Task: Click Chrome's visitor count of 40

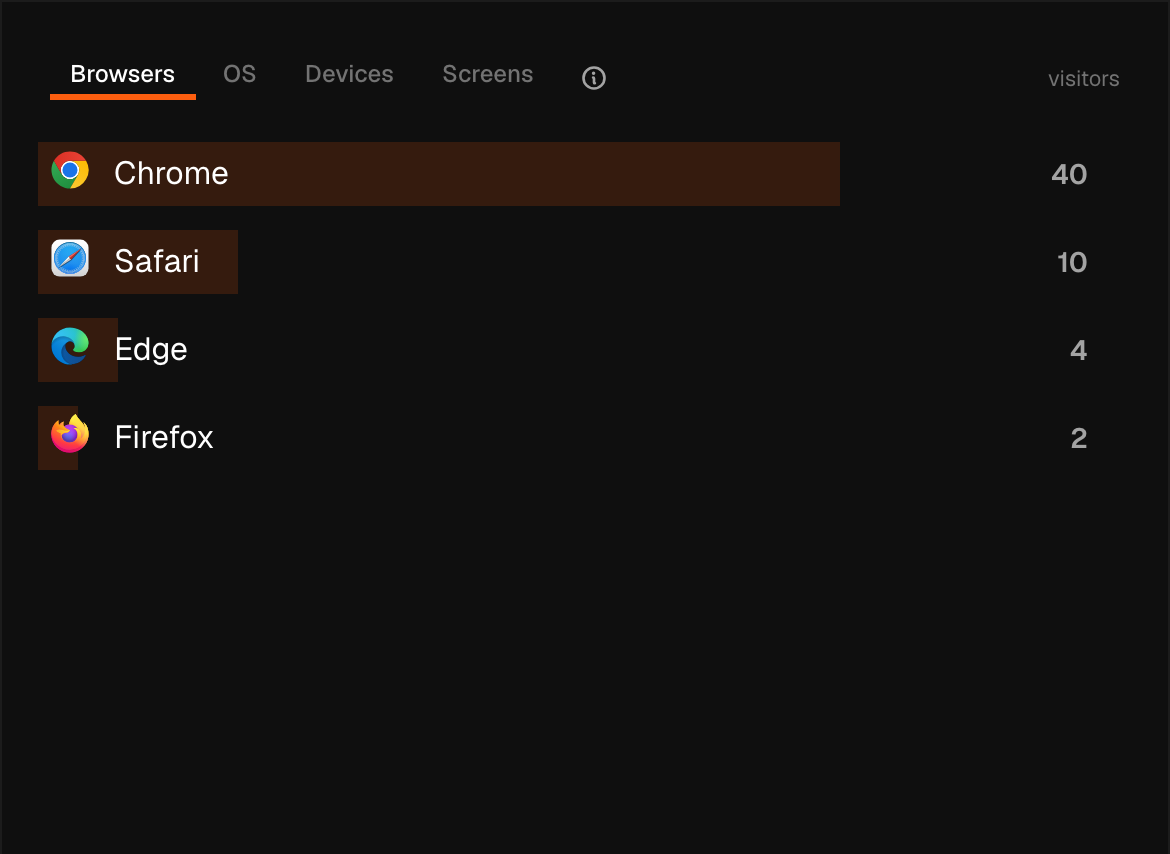Action: (x=1069, y=175)
